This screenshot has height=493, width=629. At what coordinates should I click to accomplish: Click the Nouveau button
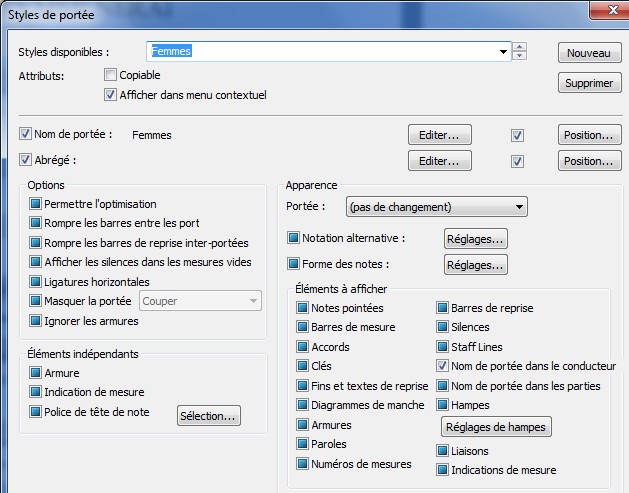[587, 53]
